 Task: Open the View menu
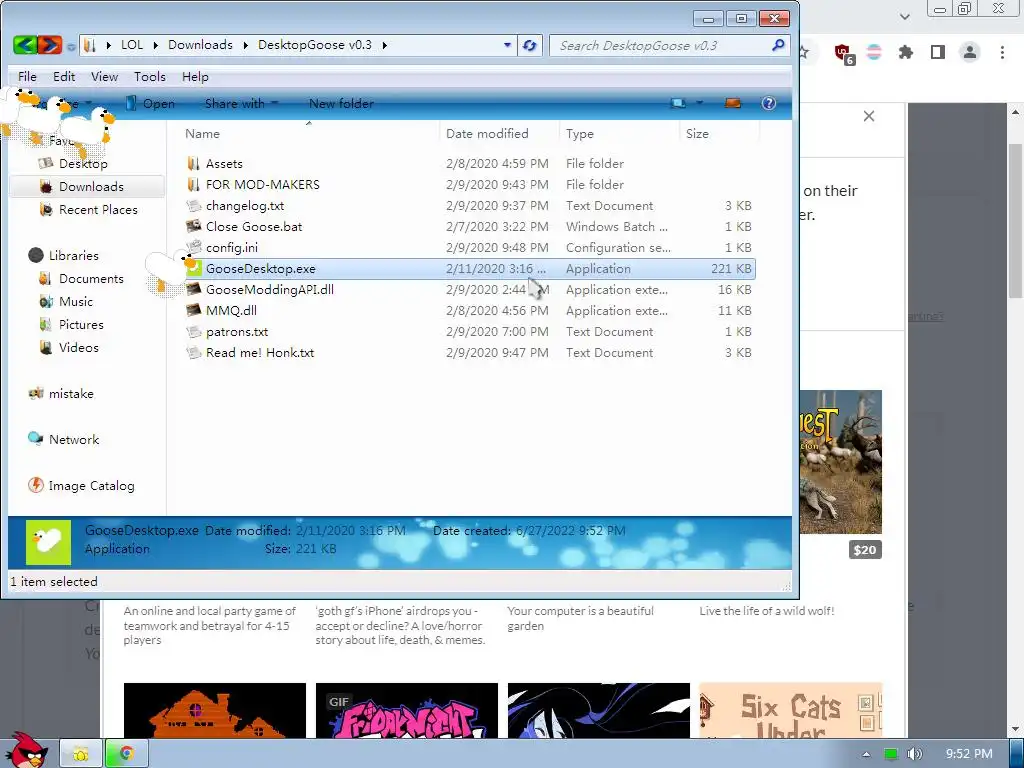click(104, 76)
